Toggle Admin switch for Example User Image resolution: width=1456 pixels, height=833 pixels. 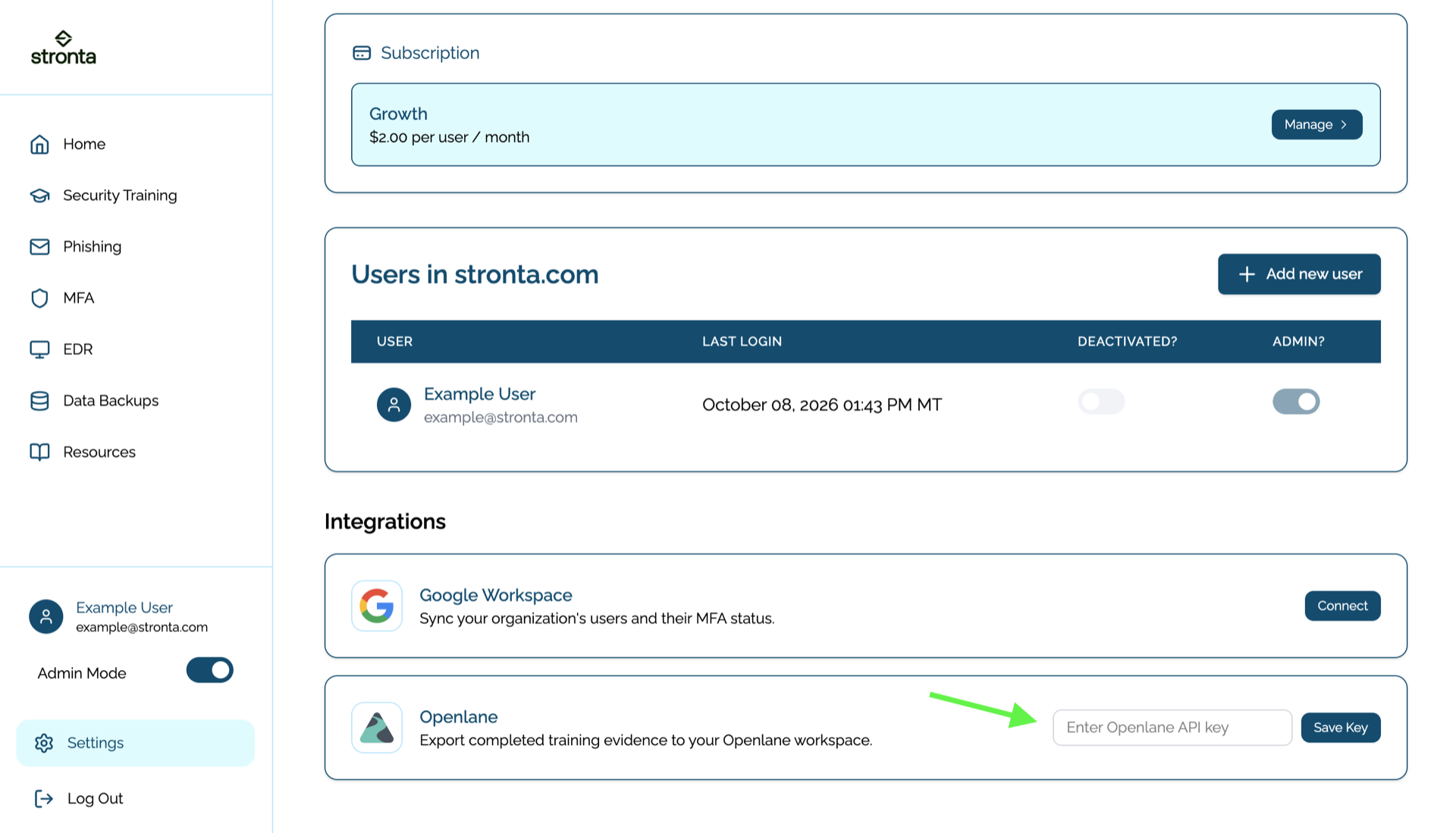click(x=1296, y=402)
